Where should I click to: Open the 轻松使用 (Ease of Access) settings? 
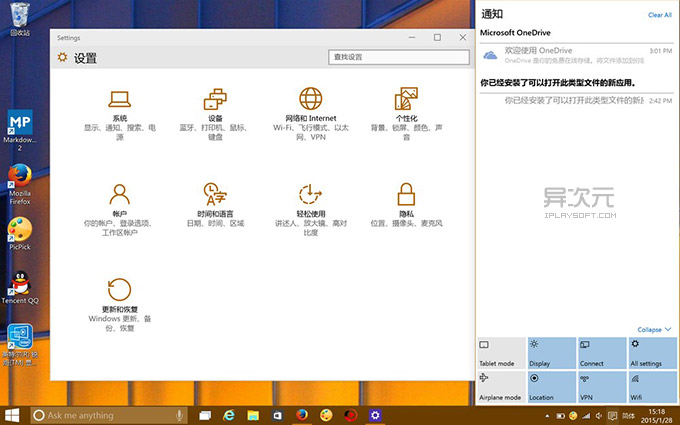(311, 210)
